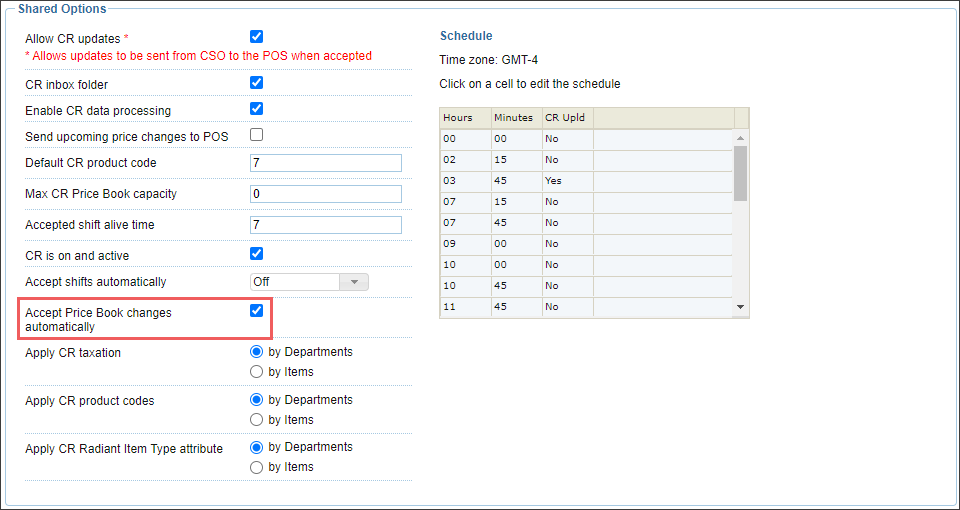Image resolution: width=960 pixels, height=510 pixels.
Task: Open the Accept shifts automatically dropdown
Action: [309, 282]
